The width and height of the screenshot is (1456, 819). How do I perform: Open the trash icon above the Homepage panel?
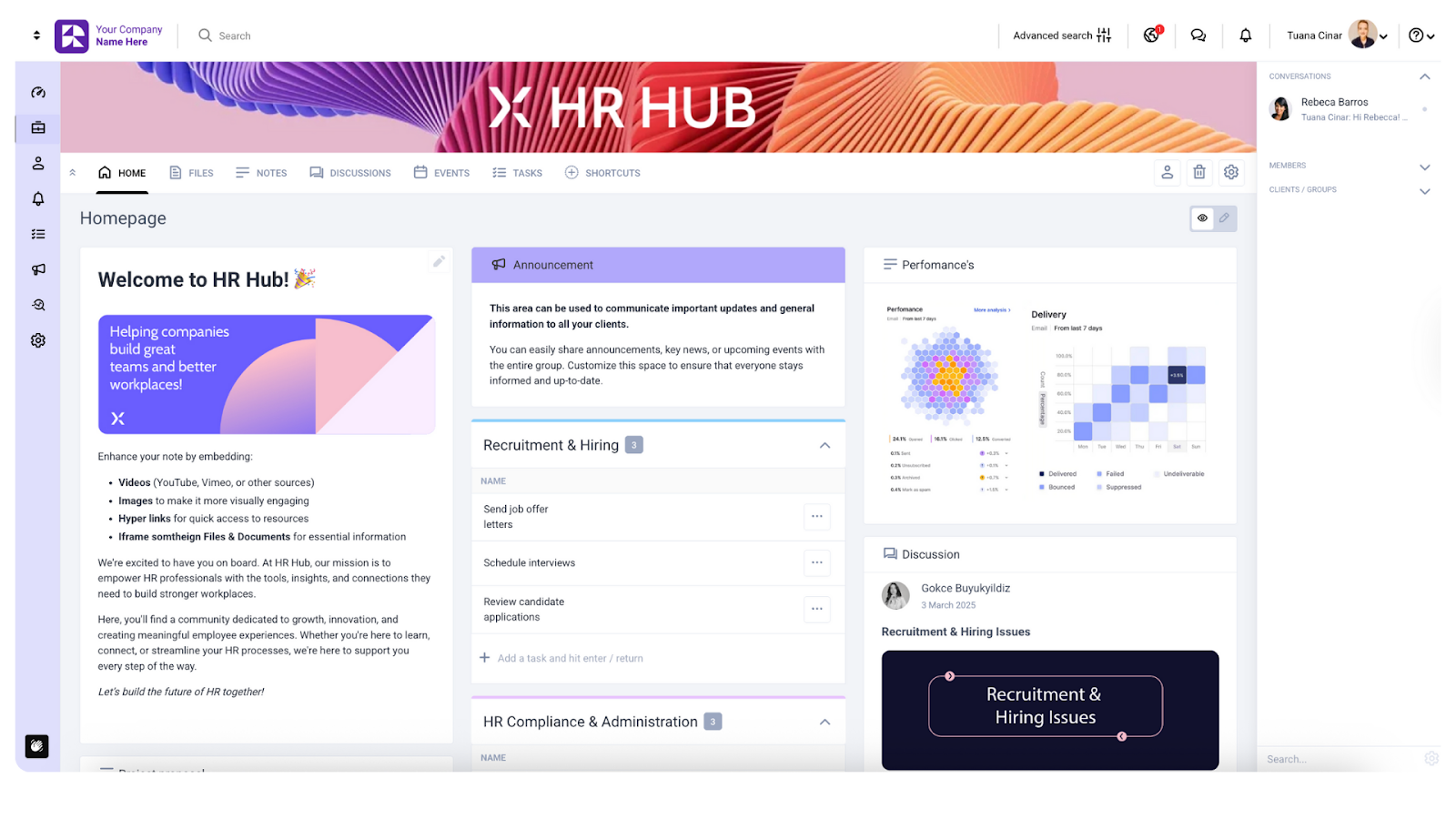click(x=1199, y=172)
